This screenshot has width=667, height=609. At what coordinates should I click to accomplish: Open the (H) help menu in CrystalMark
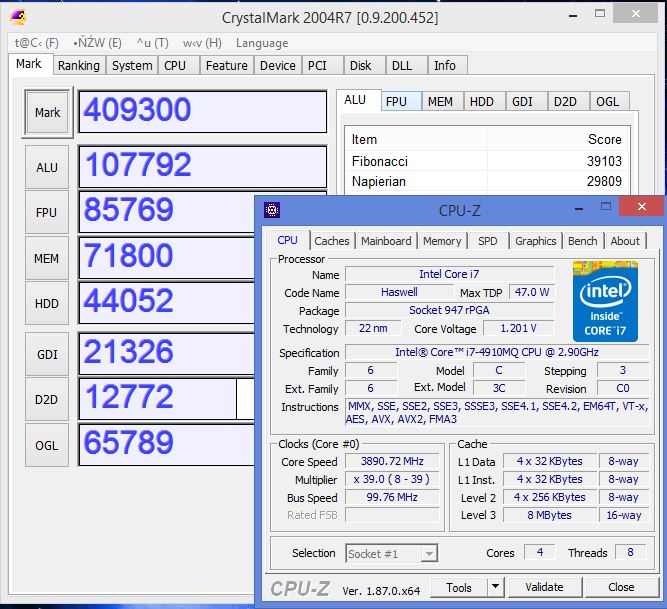[202, 43]
